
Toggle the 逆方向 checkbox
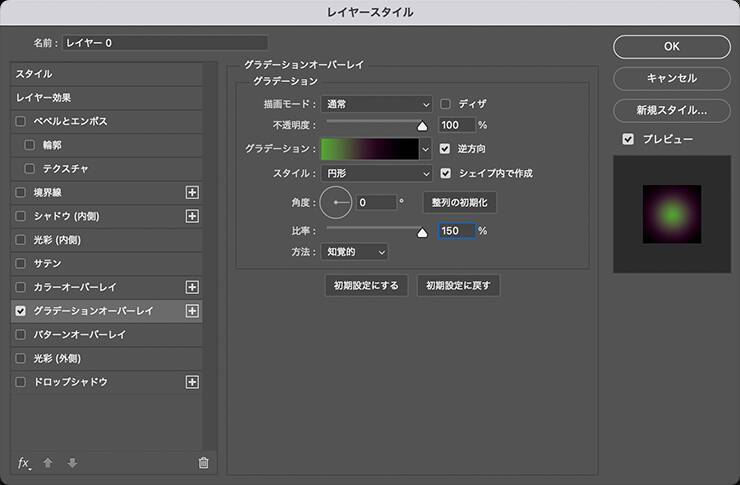[x=446, y=149]
